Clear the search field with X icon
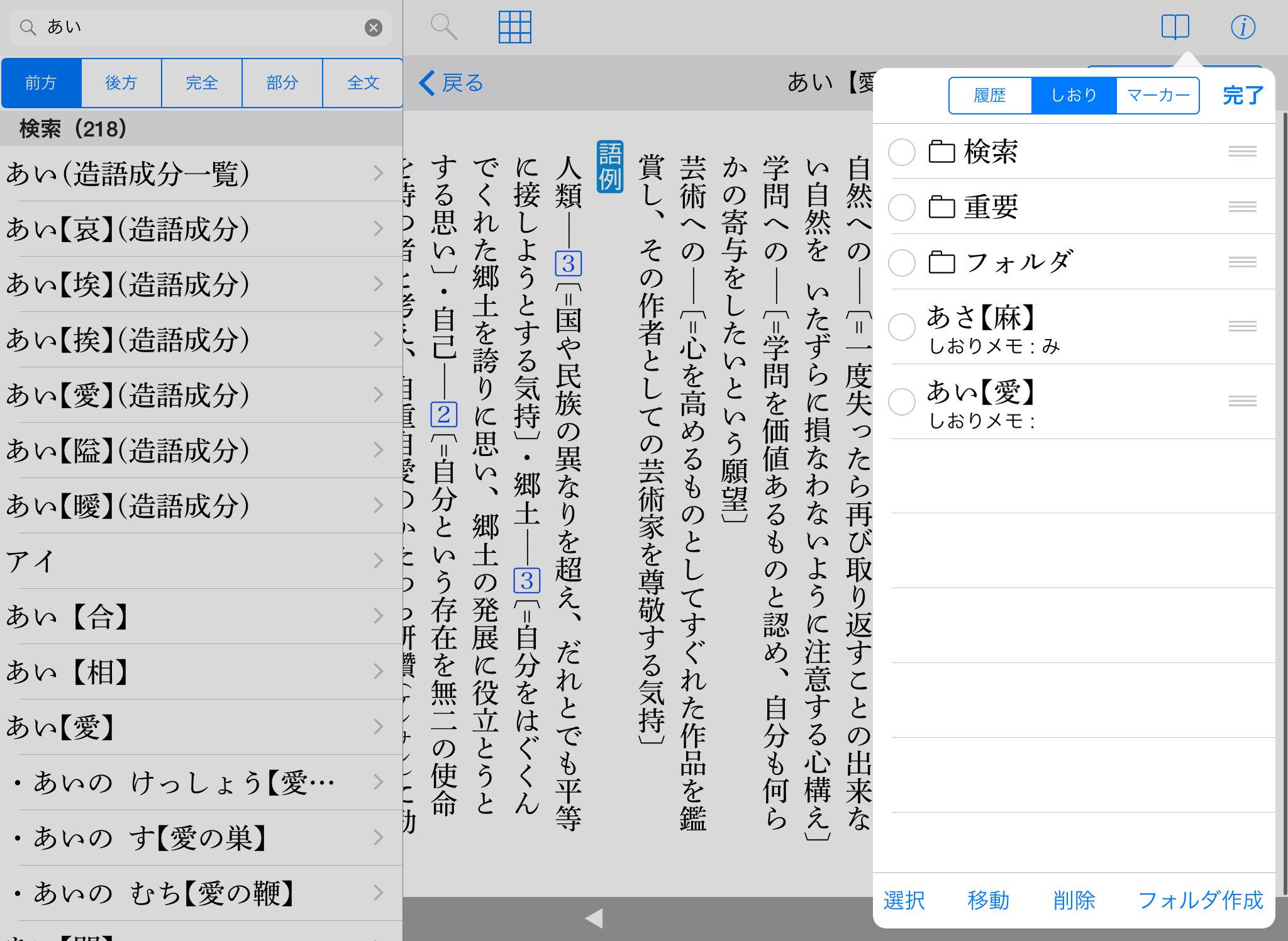Image resolution: width=1288 pixels, height=941 pixels. tap(374, 27)
